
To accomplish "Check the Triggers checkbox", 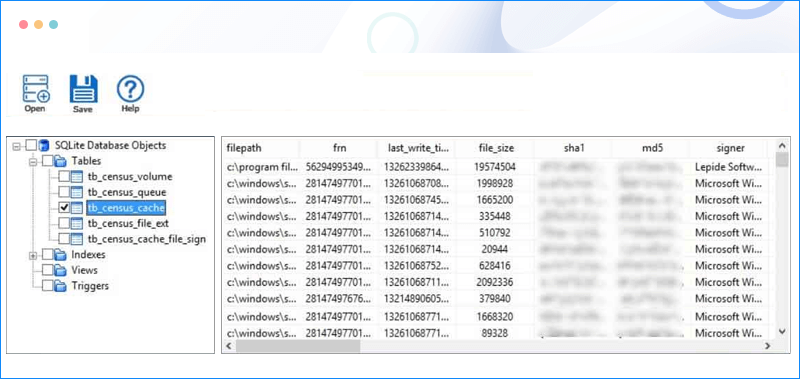I will pos(47,286).
